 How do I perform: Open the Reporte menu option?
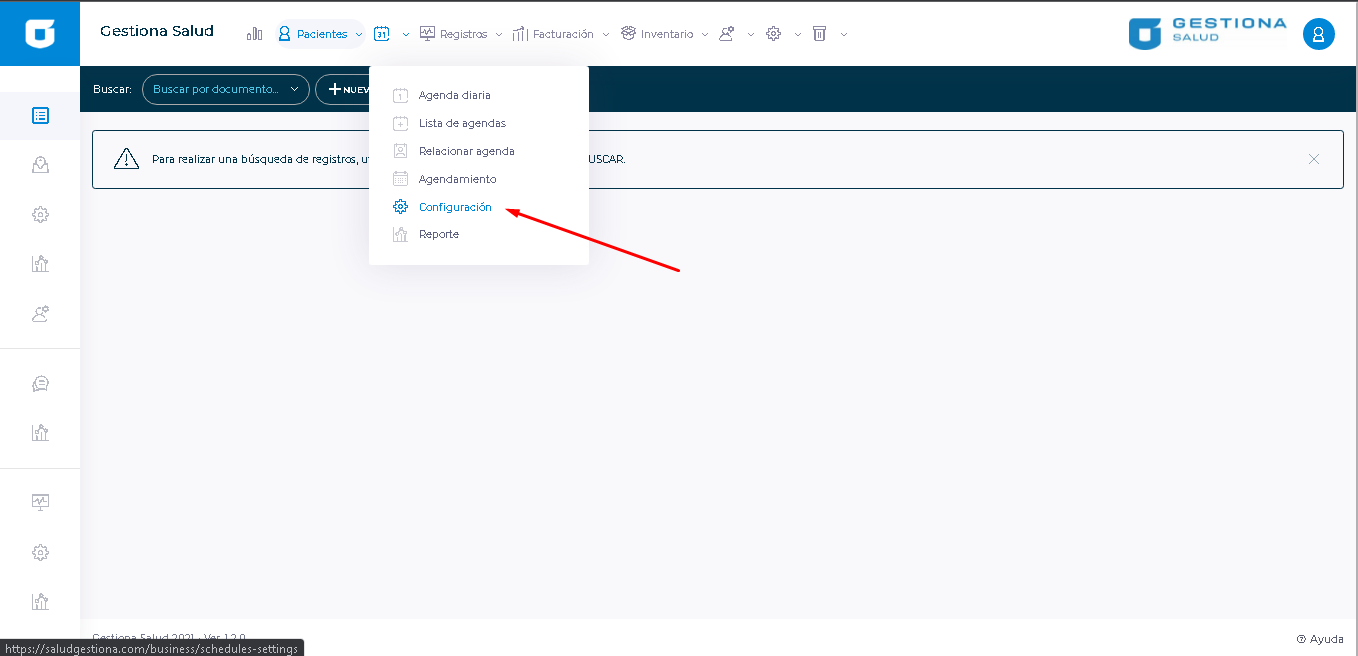pos(439,234)
